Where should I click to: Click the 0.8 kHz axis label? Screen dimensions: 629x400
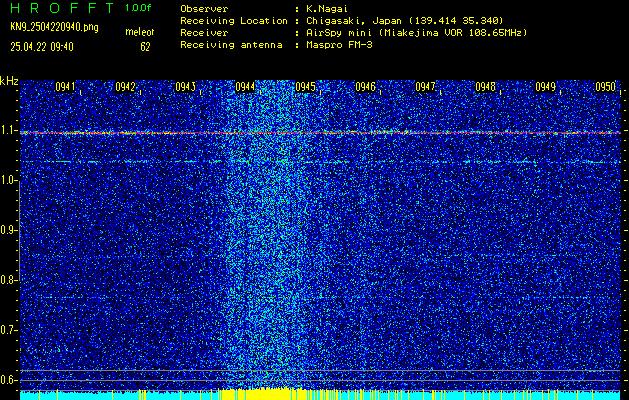point(8,280)
